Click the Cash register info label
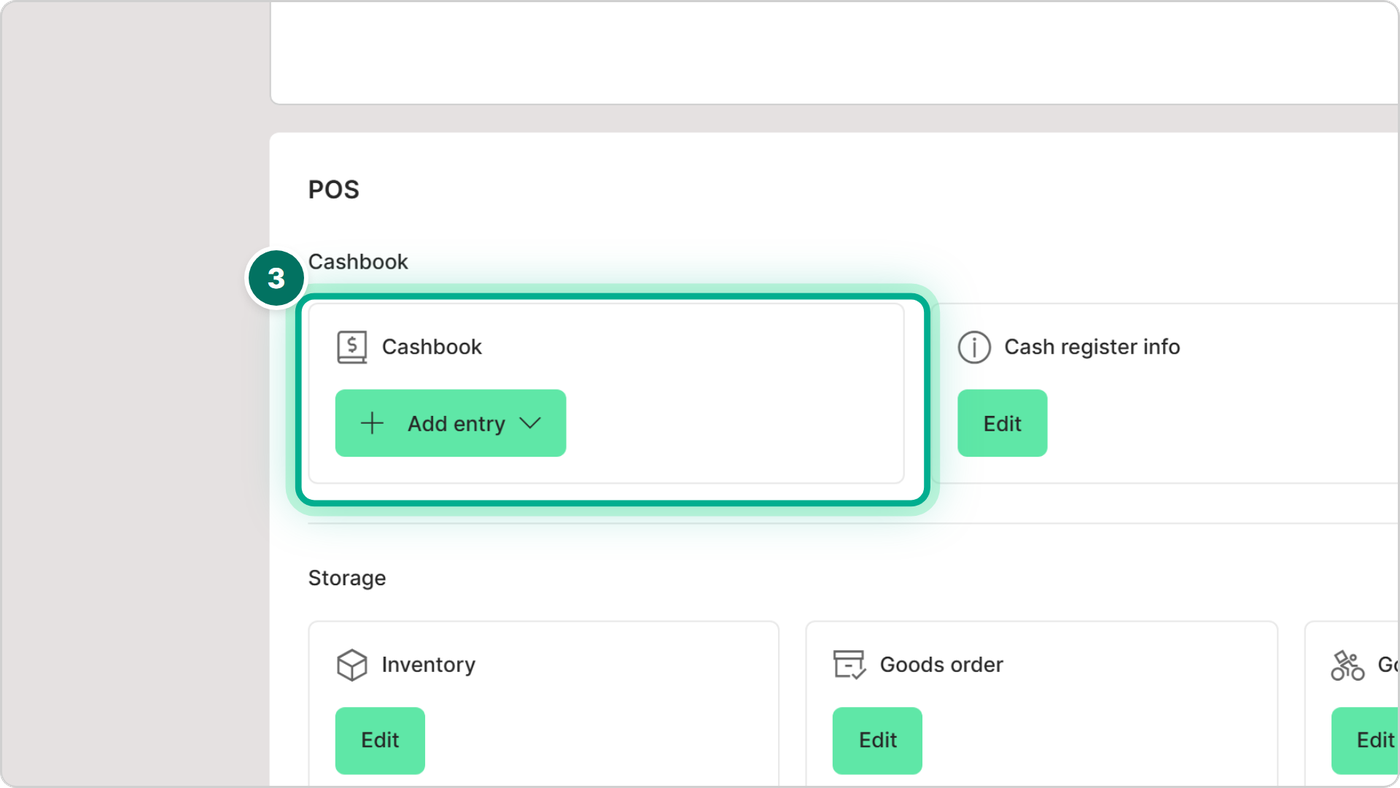The width and height of the screenshot is (1400, 788). pos(1092,347)
